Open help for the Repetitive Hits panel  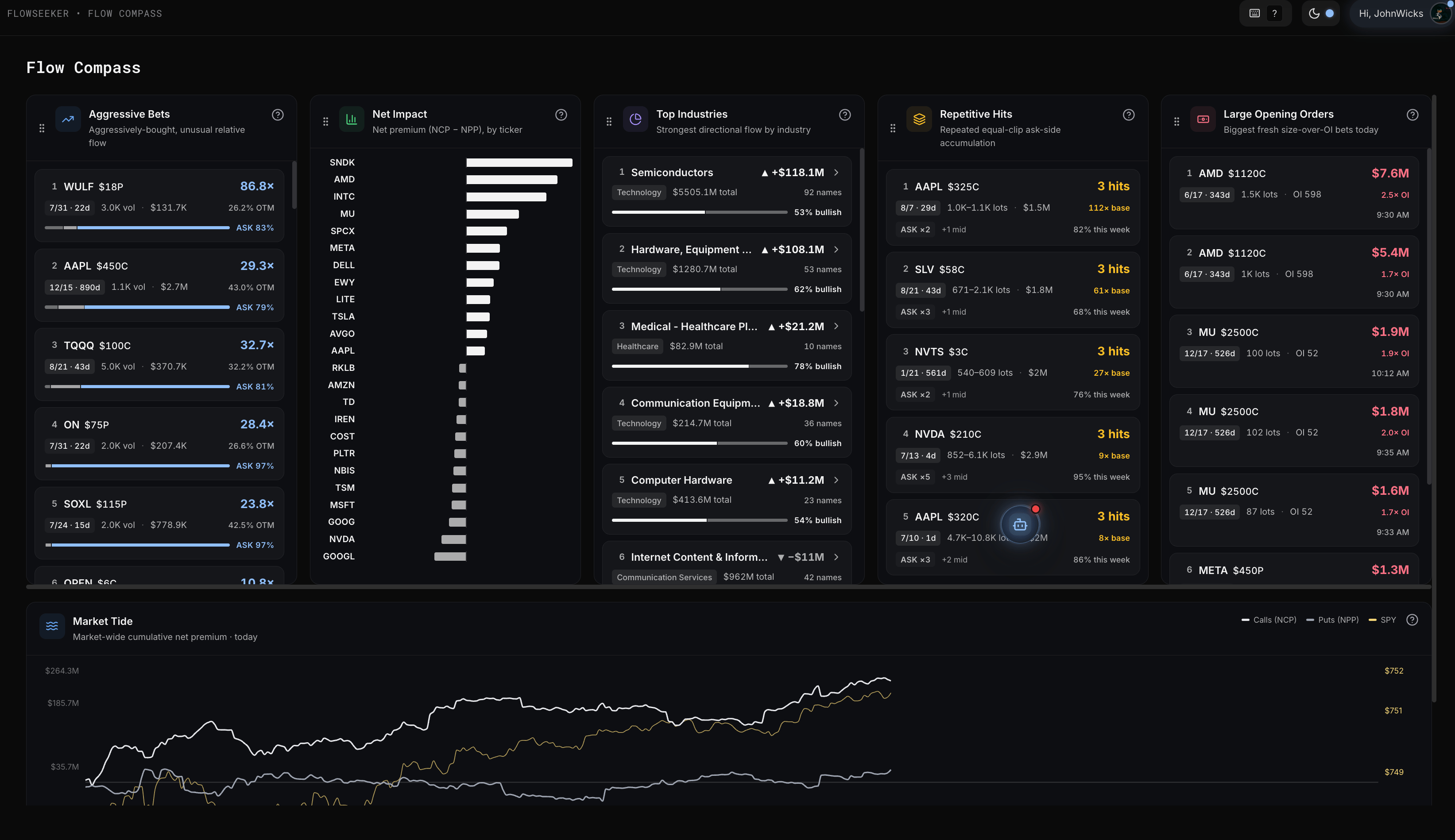click(x=1129, y=115)
